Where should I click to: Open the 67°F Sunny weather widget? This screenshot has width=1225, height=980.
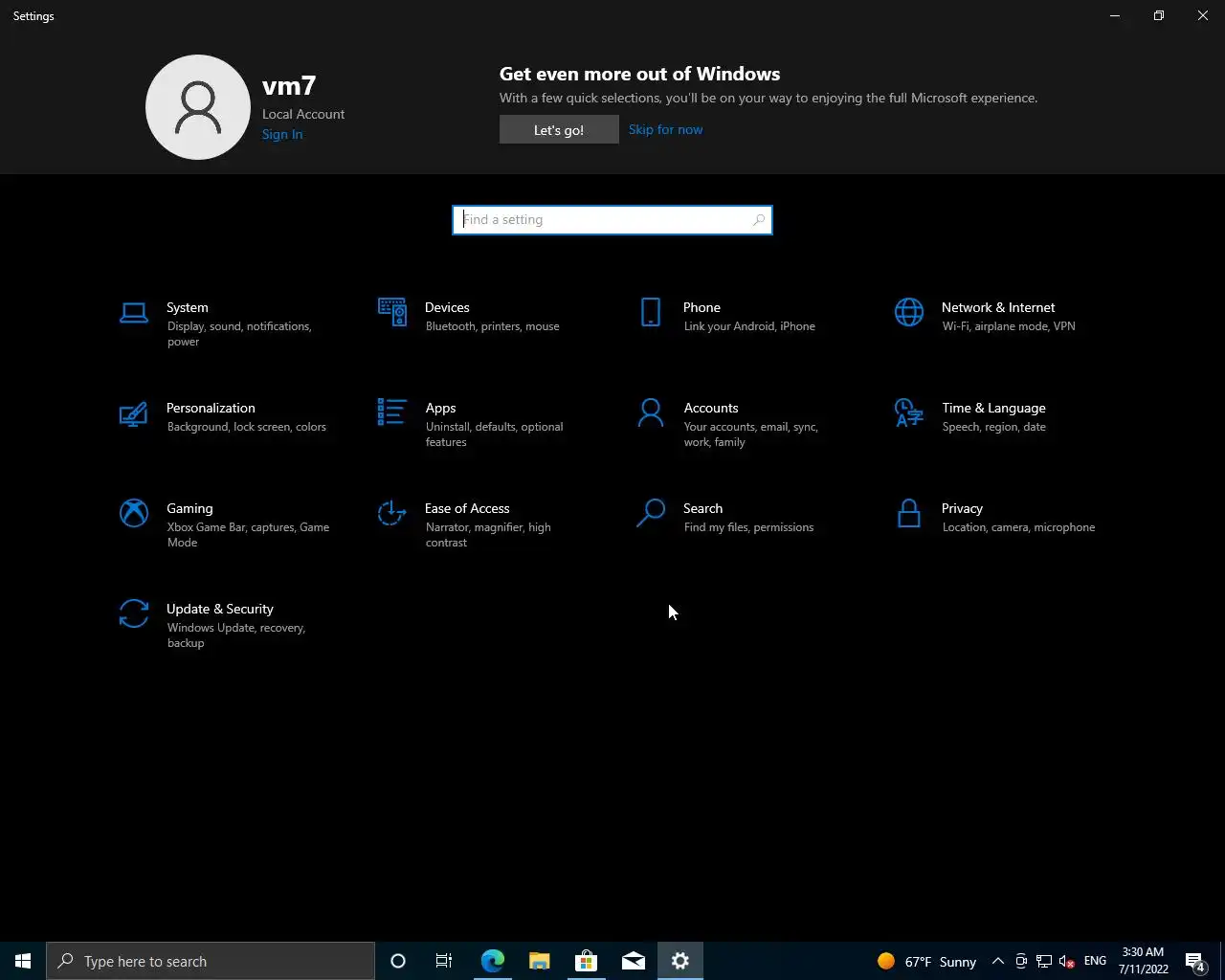(x=926, y=961)
